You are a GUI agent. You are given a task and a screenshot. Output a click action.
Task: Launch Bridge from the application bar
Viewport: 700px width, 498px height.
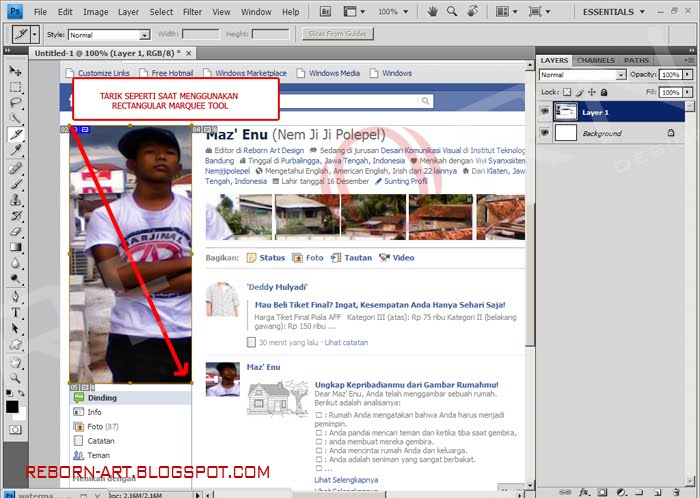pyautogui.click(x=325, y=12)
